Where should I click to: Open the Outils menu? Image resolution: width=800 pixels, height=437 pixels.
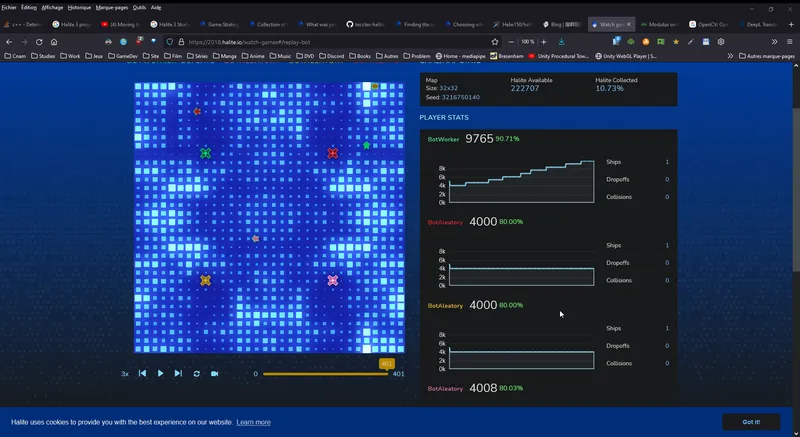(x=139, y=8)
